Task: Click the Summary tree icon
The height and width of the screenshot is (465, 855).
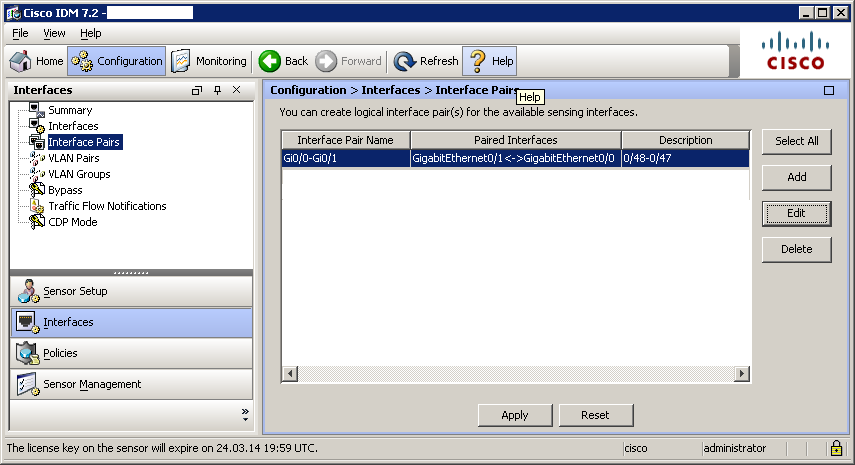Action: click(x=37, y=110)
